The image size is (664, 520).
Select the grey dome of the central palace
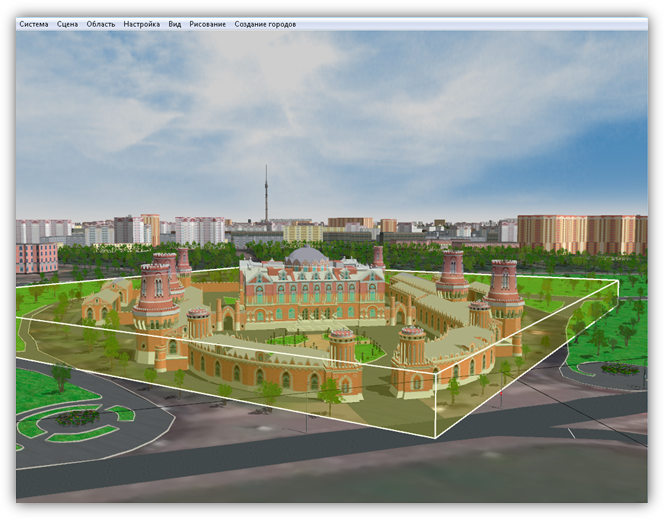click(x=304, y=256)
